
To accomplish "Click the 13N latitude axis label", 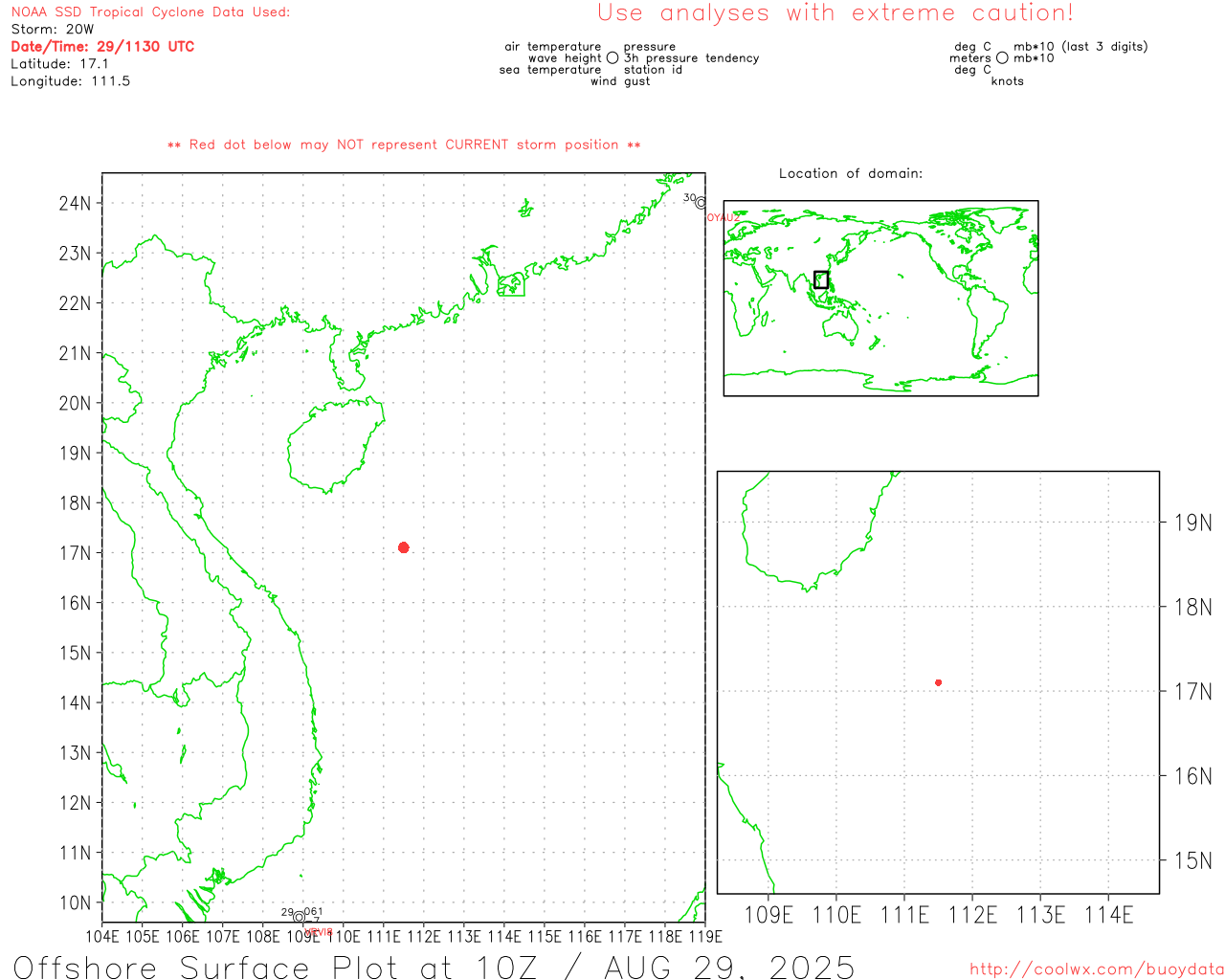I will 75,753.
